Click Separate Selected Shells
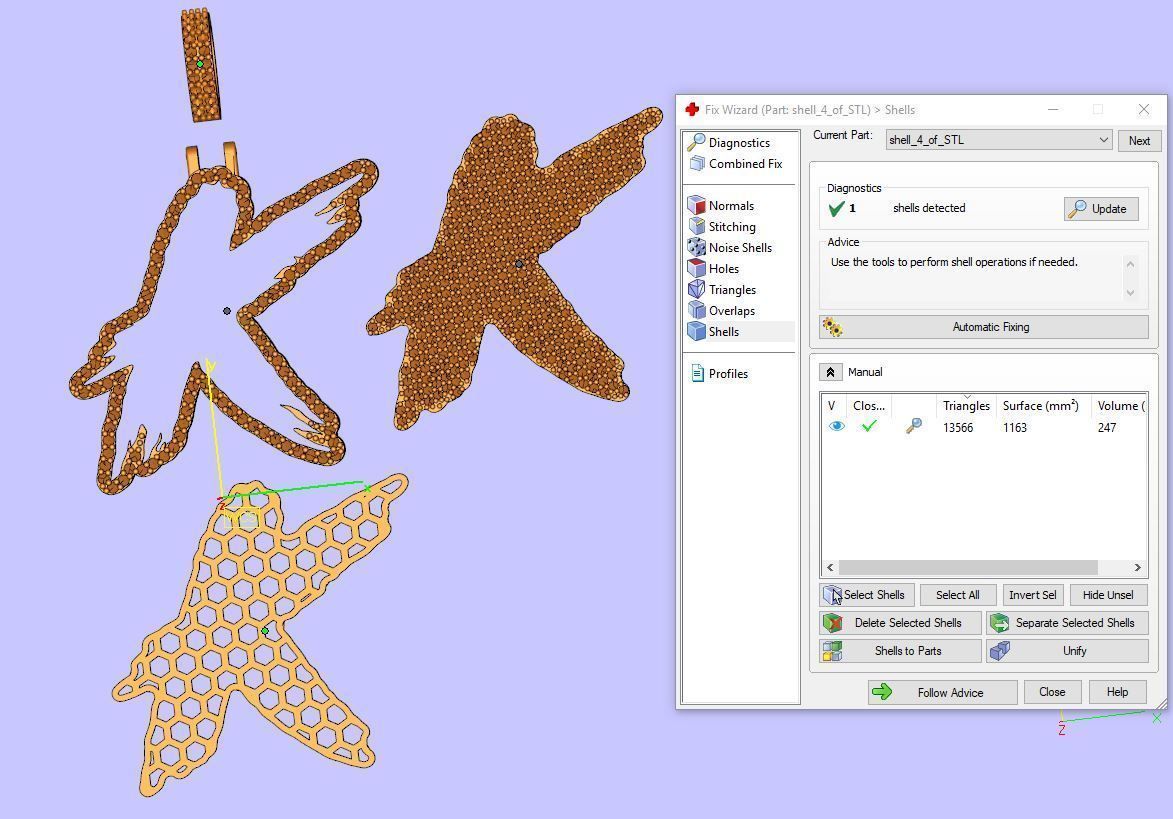1173x819 pixels. coord(1067,622)
